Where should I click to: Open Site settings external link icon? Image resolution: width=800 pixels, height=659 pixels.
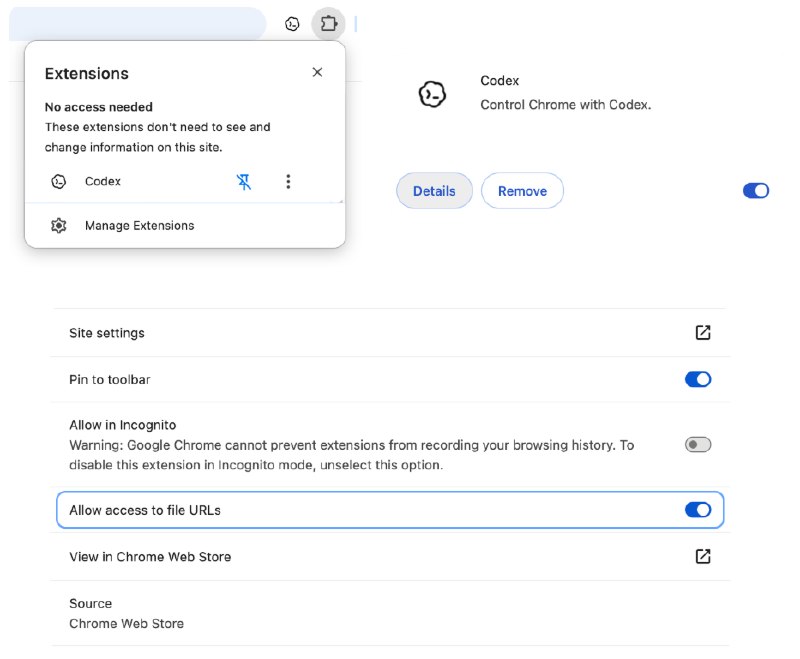[703, 333]
